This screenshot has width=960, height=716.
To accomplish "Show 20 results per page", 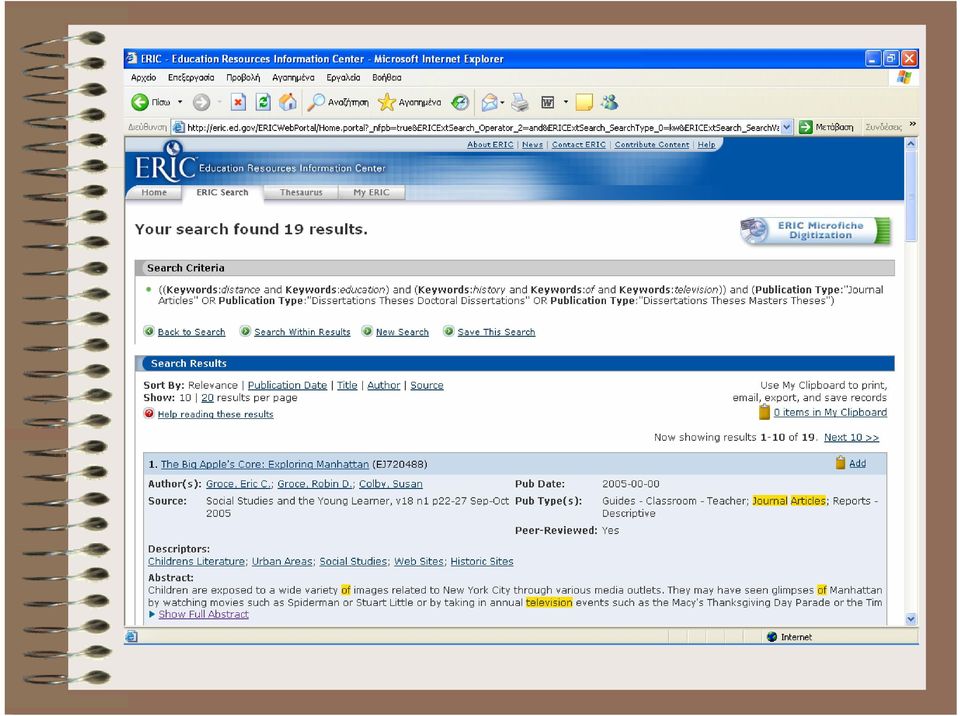I will click(x=208, y=398).
